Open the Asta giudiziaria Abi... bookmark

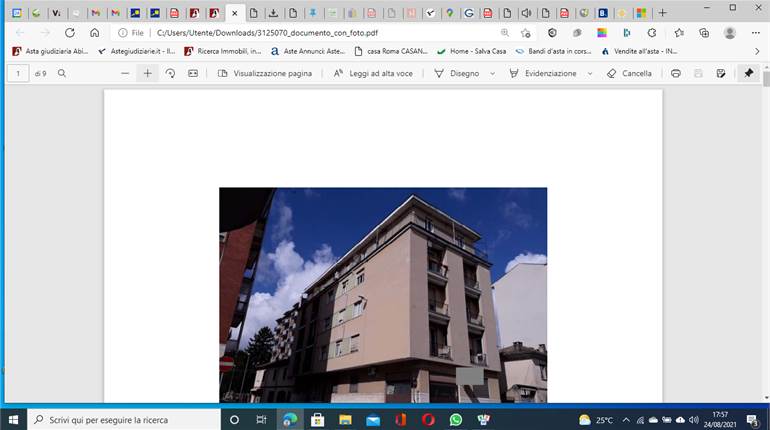(x=50, y=51)
